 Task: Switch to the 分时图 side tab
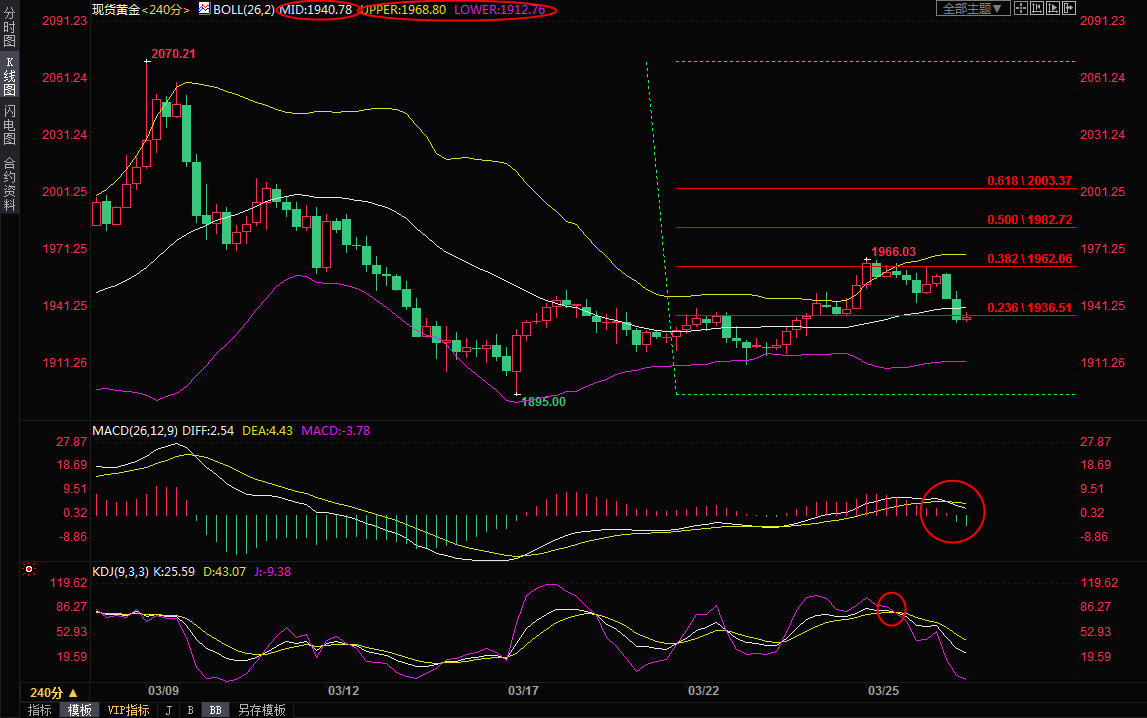(9, 28)
